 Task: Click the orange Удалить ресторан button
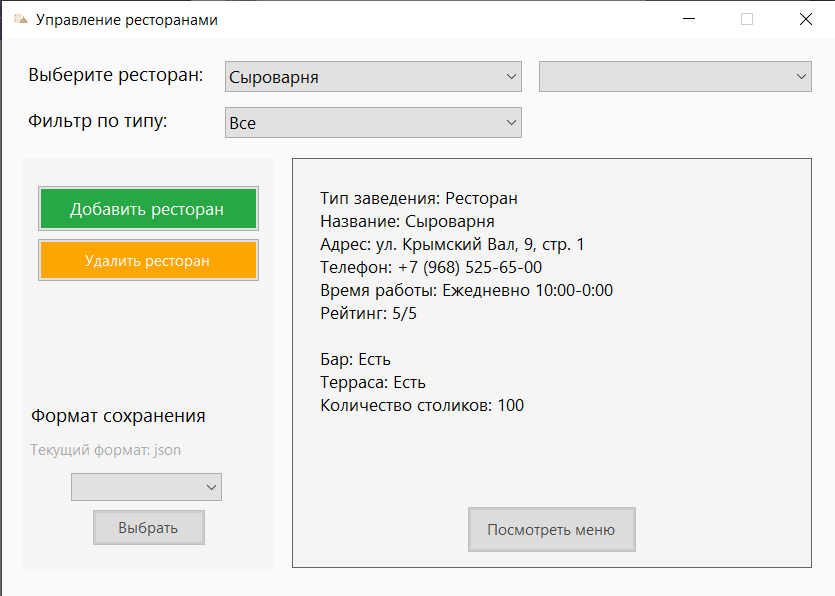coord(149,260)
